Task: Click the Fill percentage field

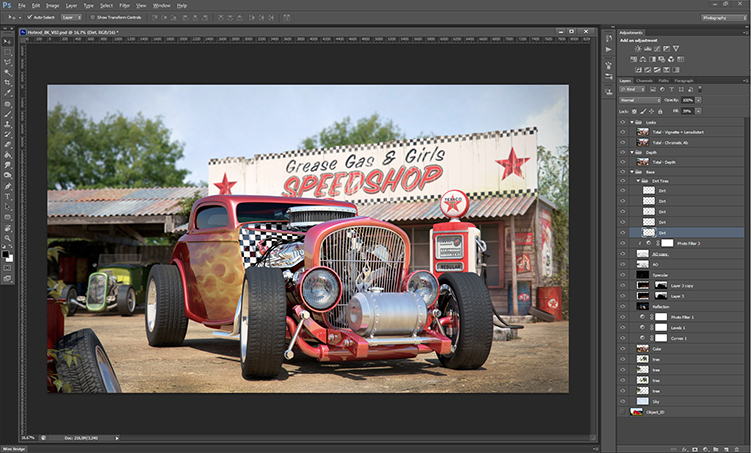Action: coord(688,111)
